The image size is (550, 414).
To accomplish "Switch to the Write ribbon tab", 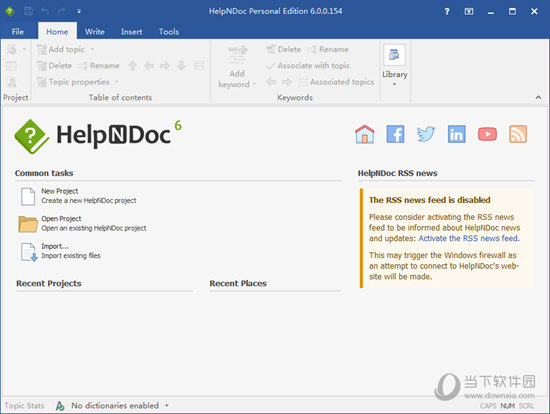I will pyautogui.click(x=95, y=32).
